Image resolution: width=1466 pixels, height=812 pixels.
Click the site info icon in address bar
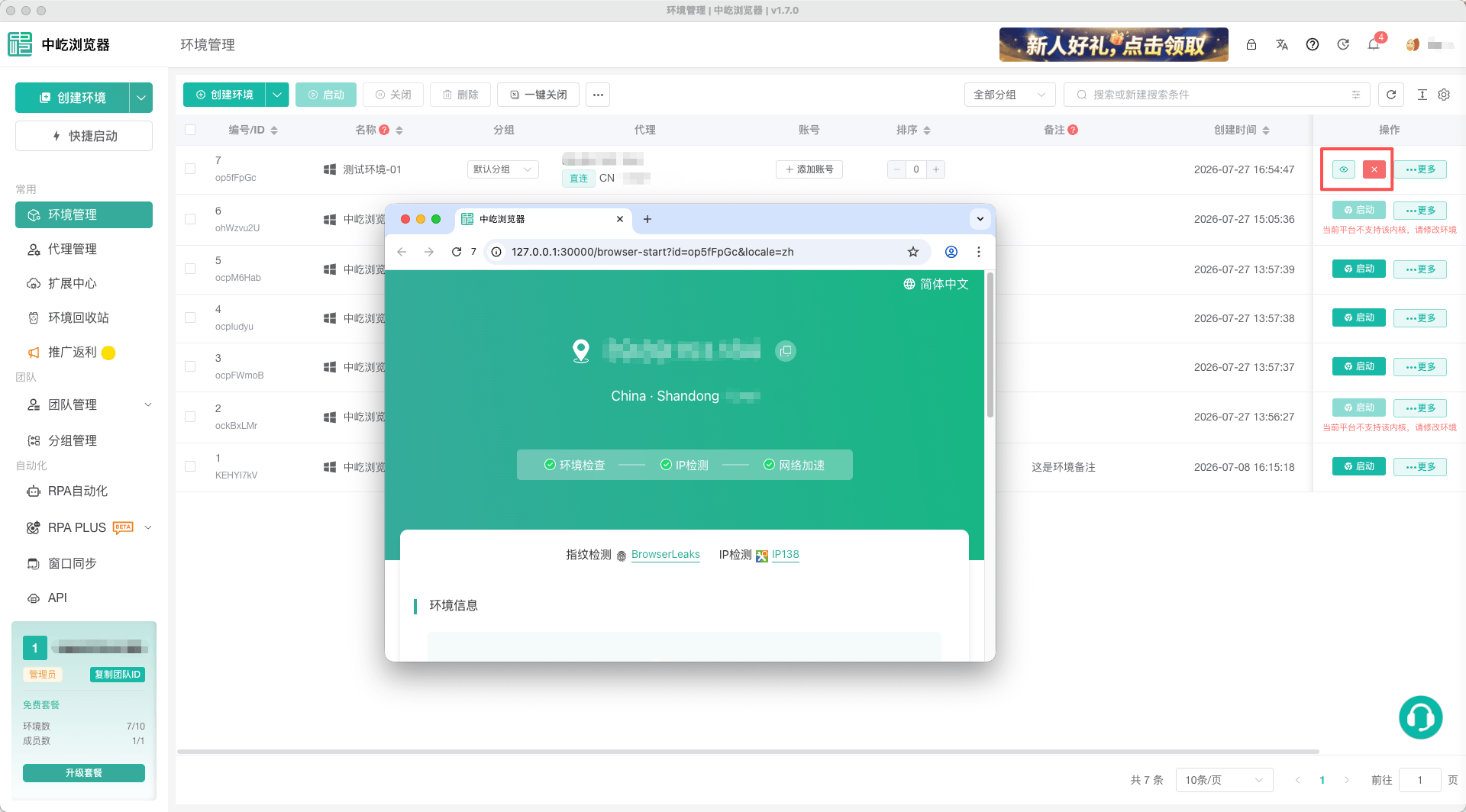click(496, 252)
